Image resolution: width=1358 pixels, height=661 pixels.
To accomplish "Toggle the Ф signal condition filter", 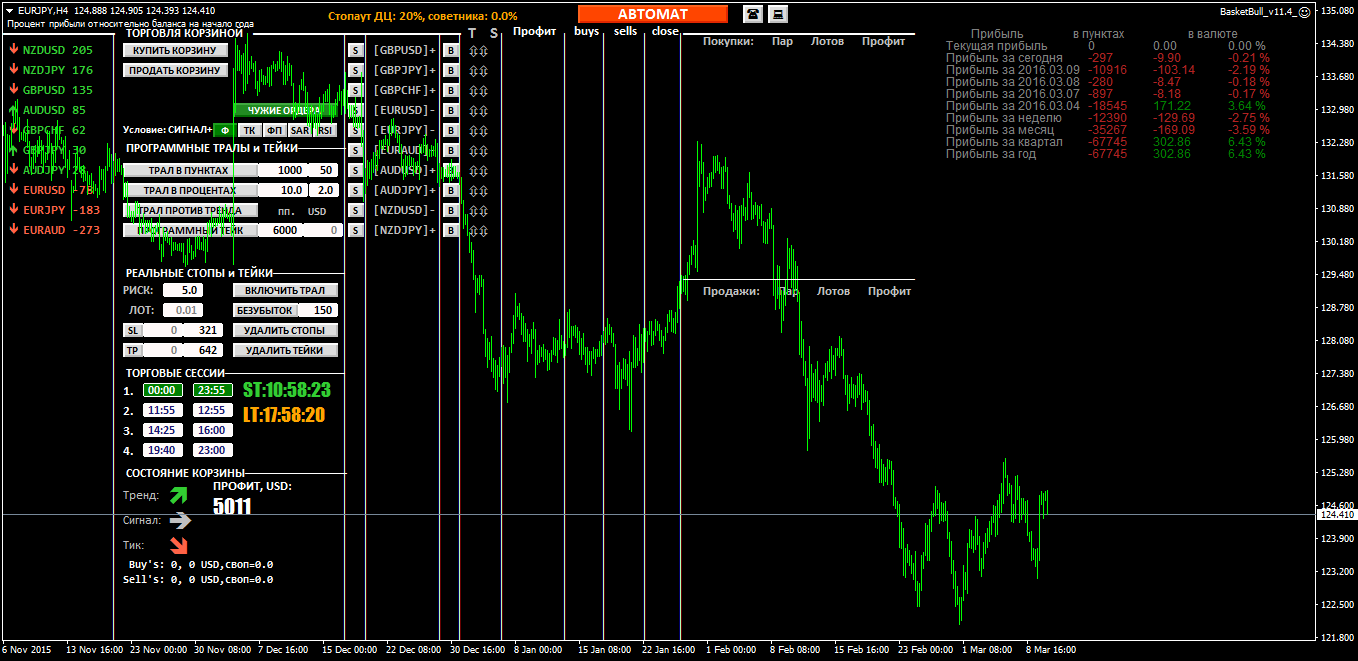I will pos(224,130).
